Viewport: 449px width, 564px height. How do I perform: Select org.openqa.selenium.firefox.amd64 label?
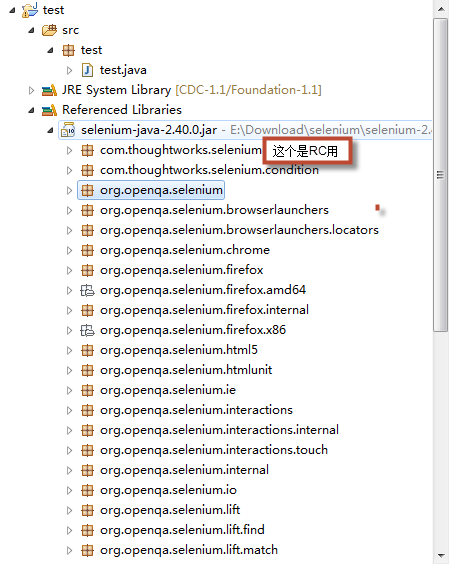click(203, 290)
